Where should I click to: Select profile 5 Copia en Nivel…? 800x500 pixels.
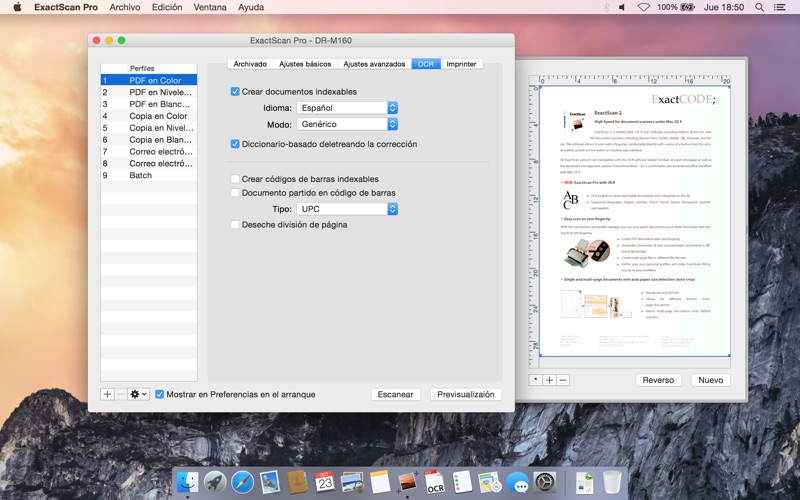click(149, 128)
